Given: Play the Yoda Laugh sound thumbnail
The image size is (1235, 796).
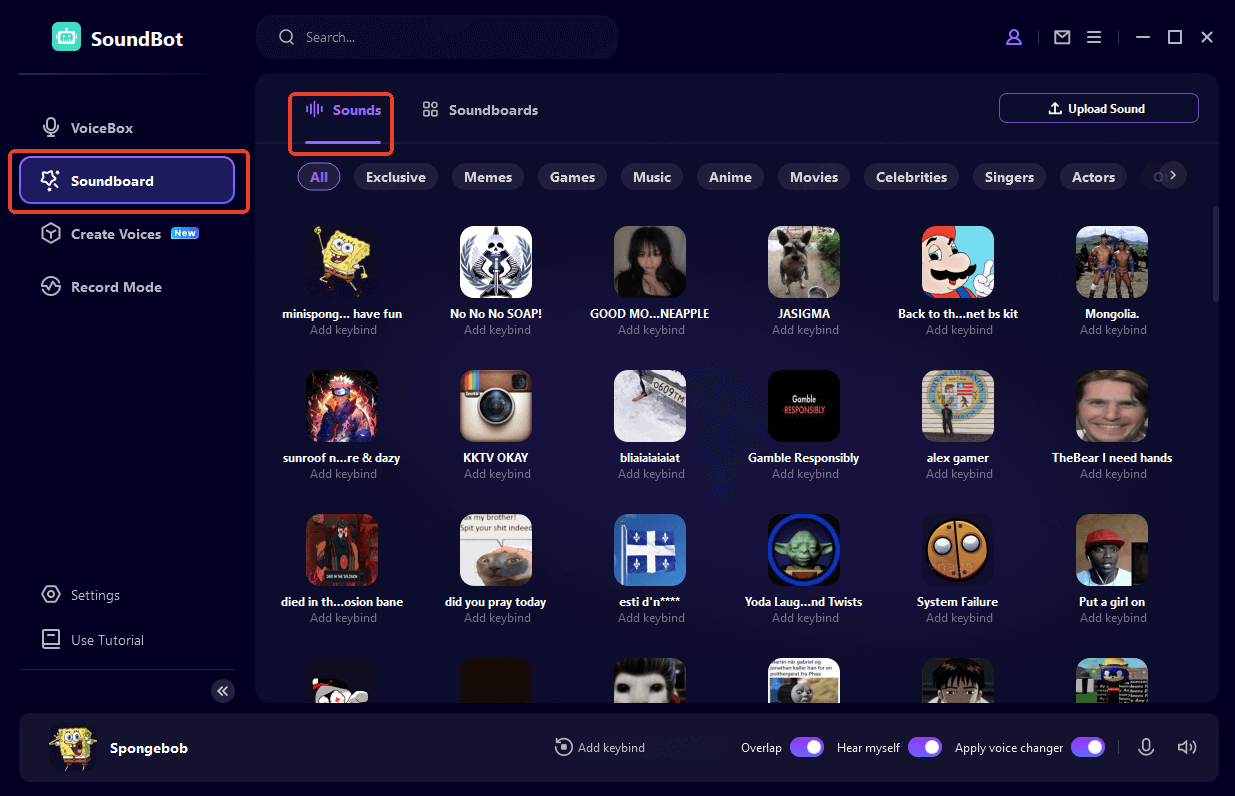Looking at the screenshot, I should pyautogui.click(x=804, y=550).
